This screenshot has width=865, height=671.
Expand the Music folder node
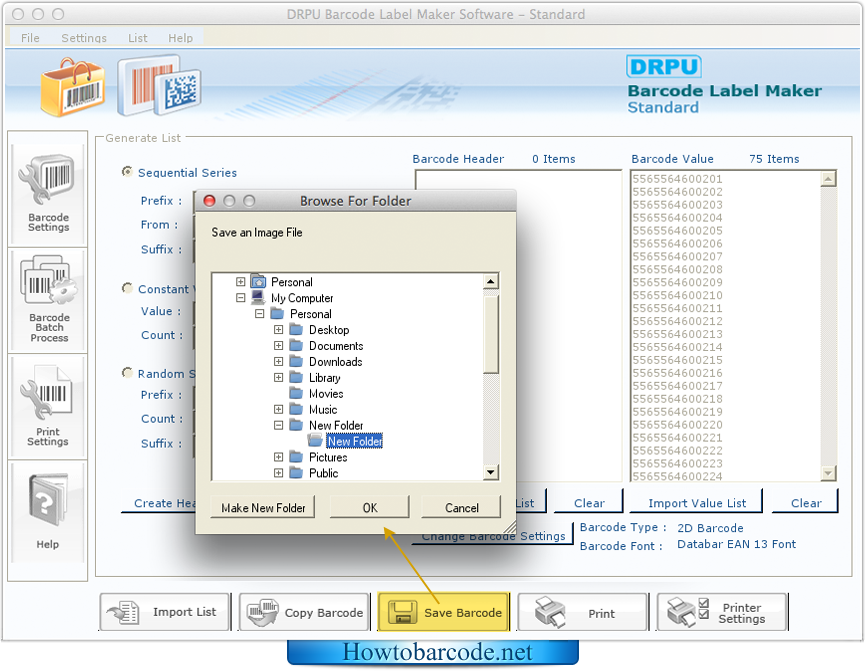[279, 409]
